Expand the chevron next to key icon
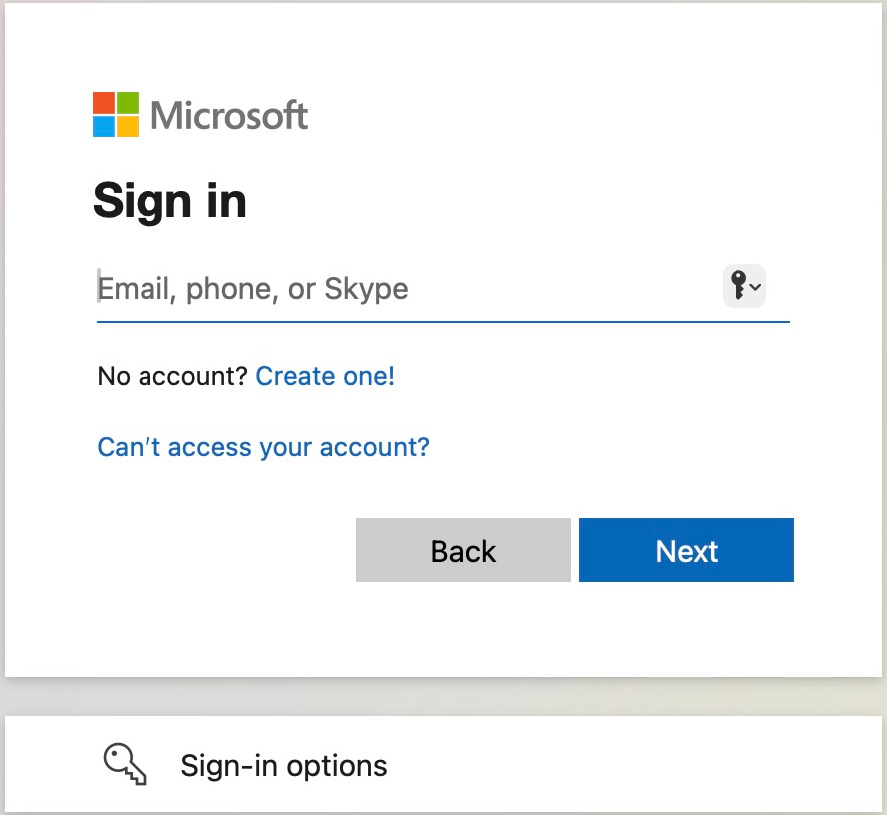The width and height of the screenshot is (887, 815). pyautogui.click(x=755, y=287)
